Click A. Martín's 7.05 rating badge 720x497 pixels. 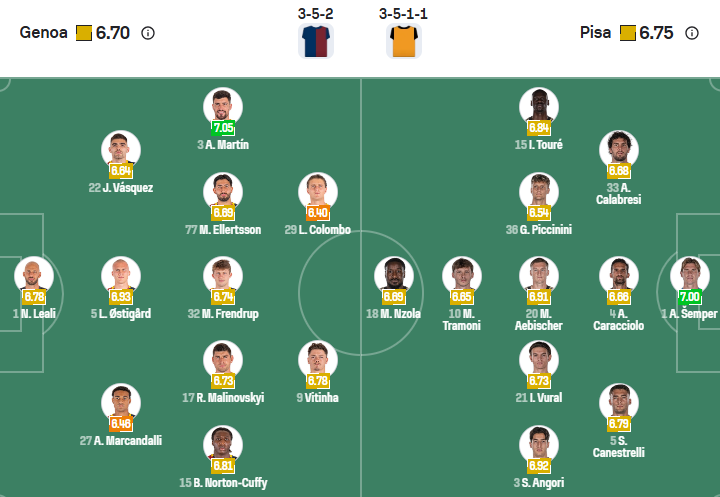[x=222, y=128]
